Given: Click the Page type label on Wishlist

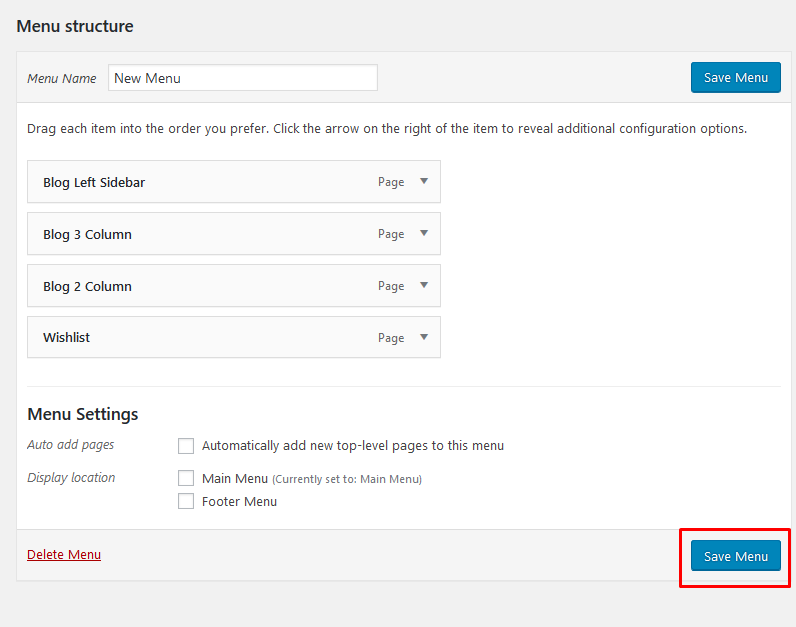Looking at the screenshot, I should click(391, 338).
